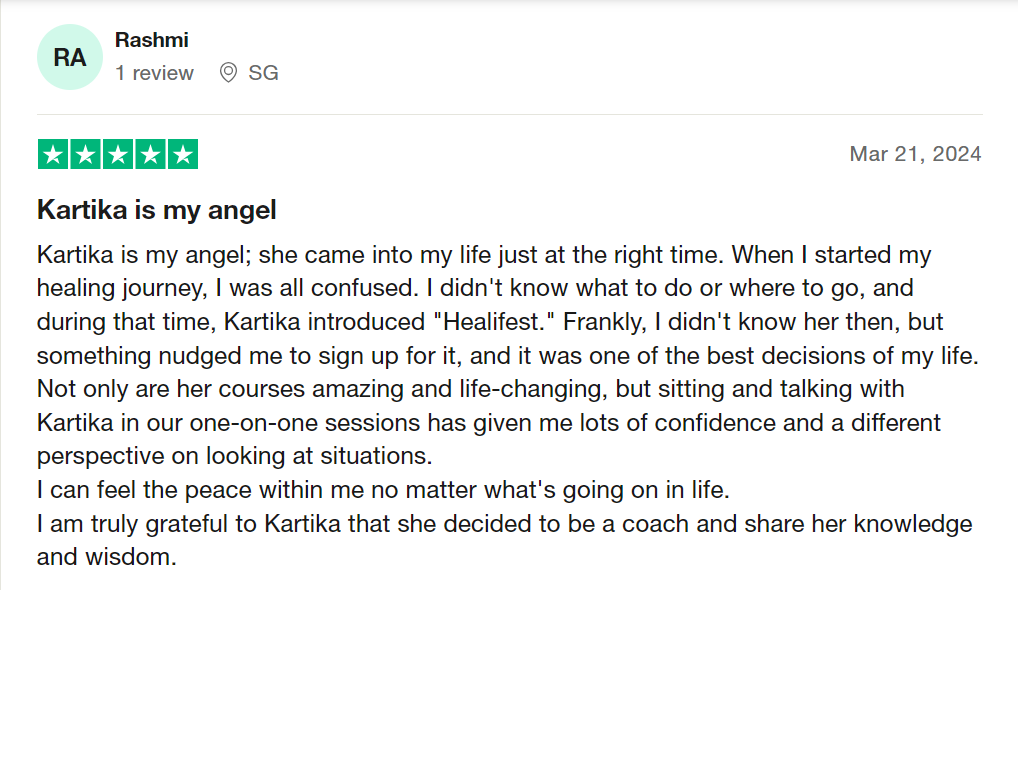1018x784 pixels.
Task: Open reviewer Rashmi's profile name
Action: 151,40
